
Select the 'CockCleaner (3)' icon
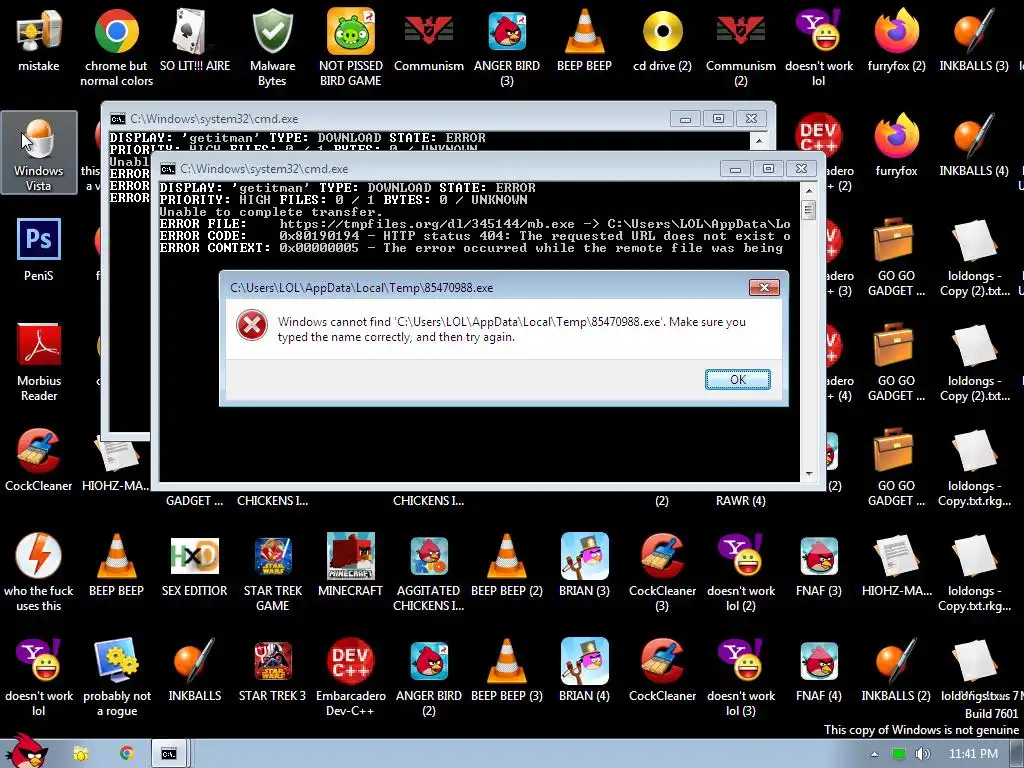(662, 572)
